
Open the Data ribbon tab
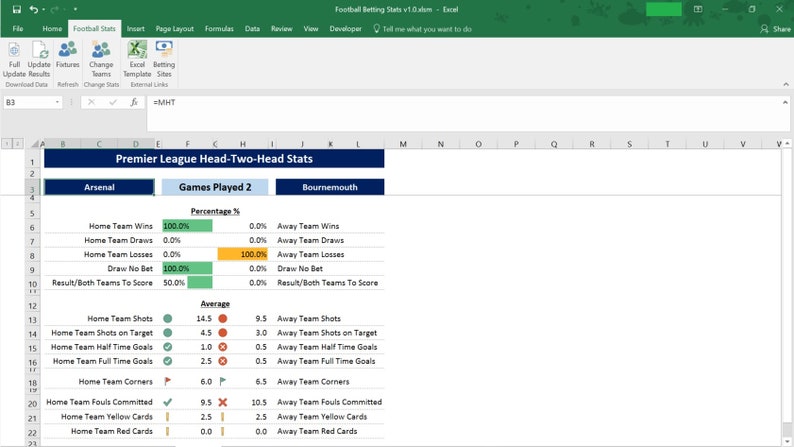click(252, 29)
